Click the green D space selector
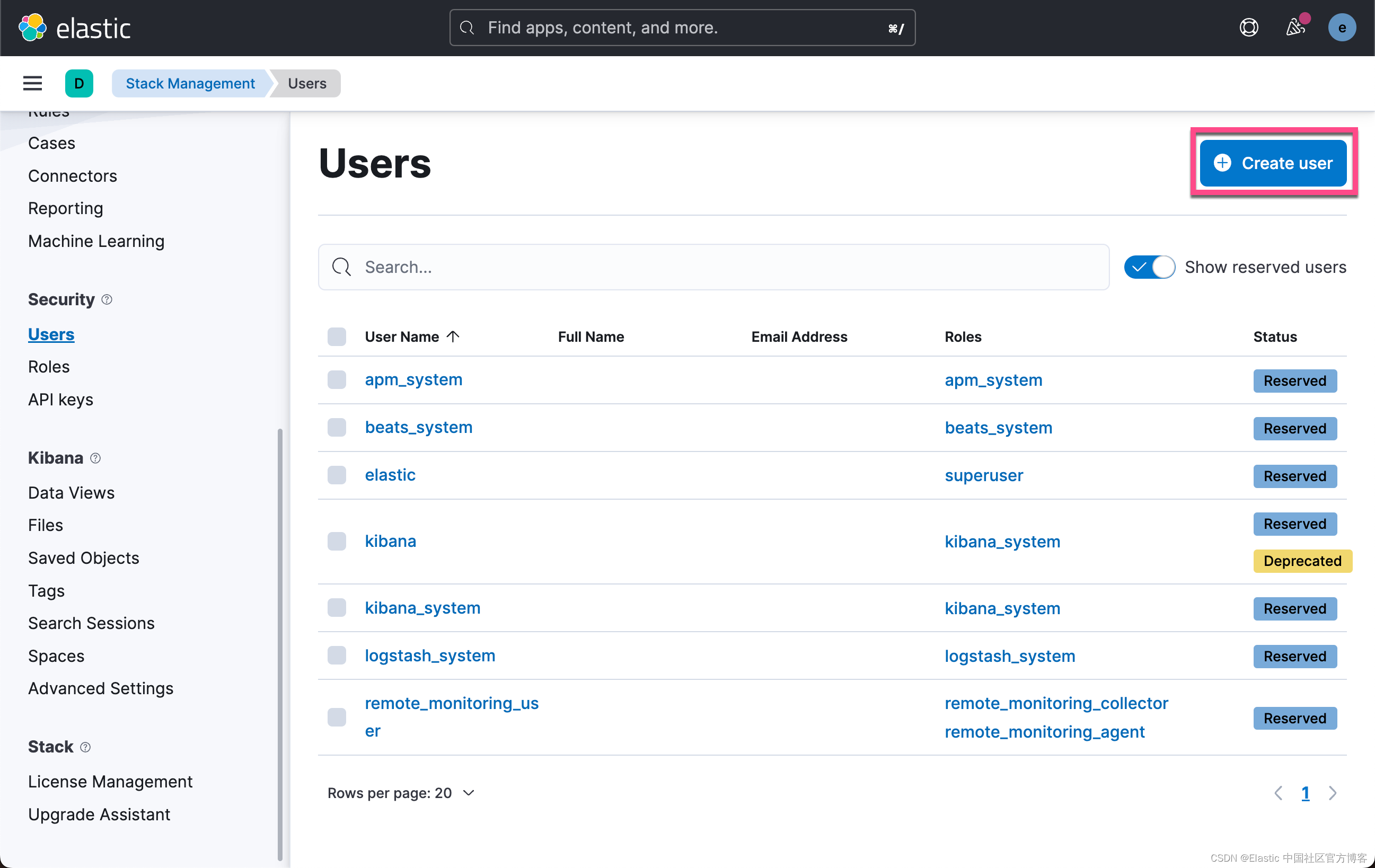 point(79,83)
